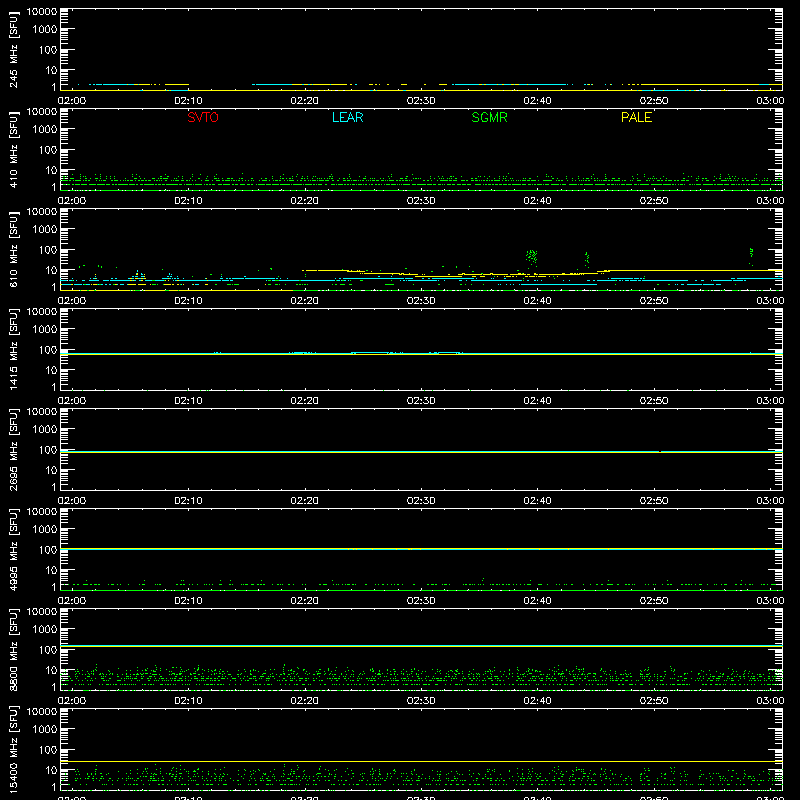Screen dimensions: 800x800
Task: Click the 100 label on 2695 MHz axis
Action: [48, 450]
